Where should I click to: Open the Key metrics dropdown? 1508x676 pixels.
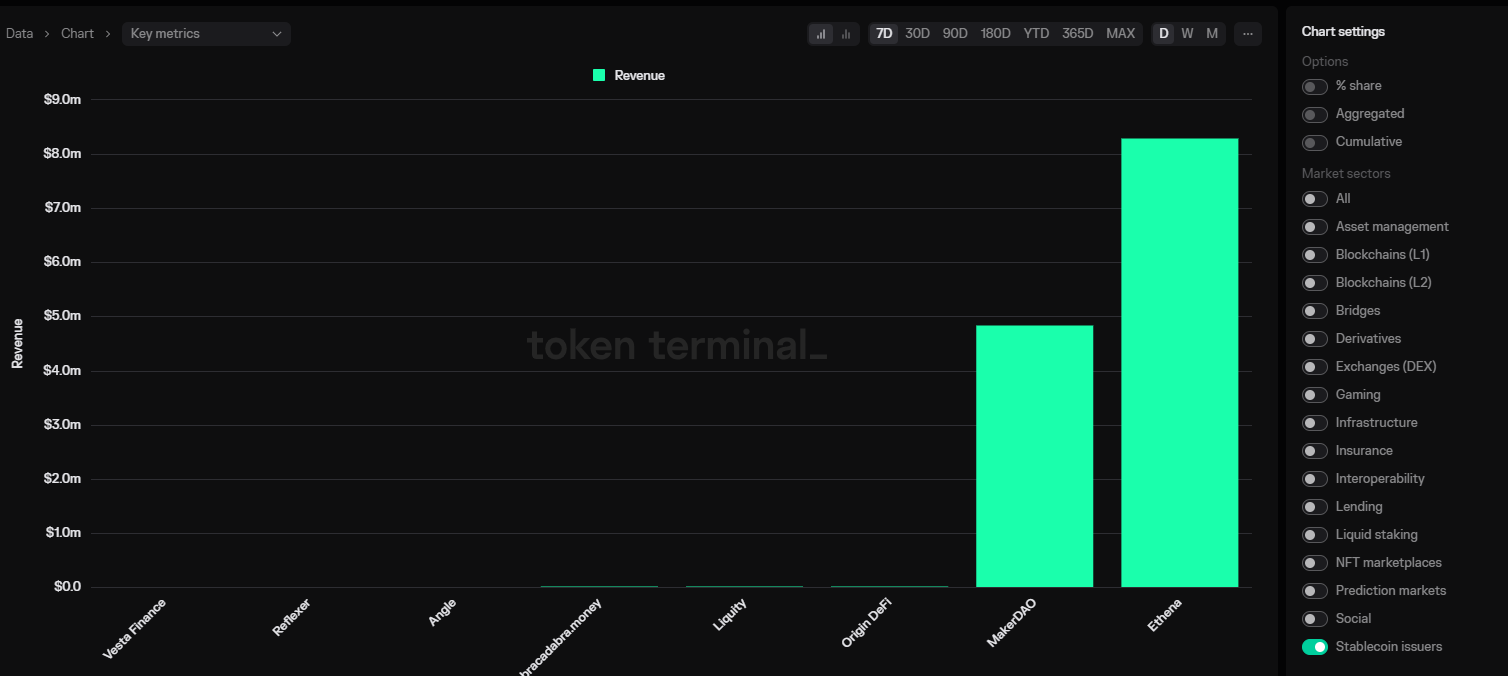point(205,33)
